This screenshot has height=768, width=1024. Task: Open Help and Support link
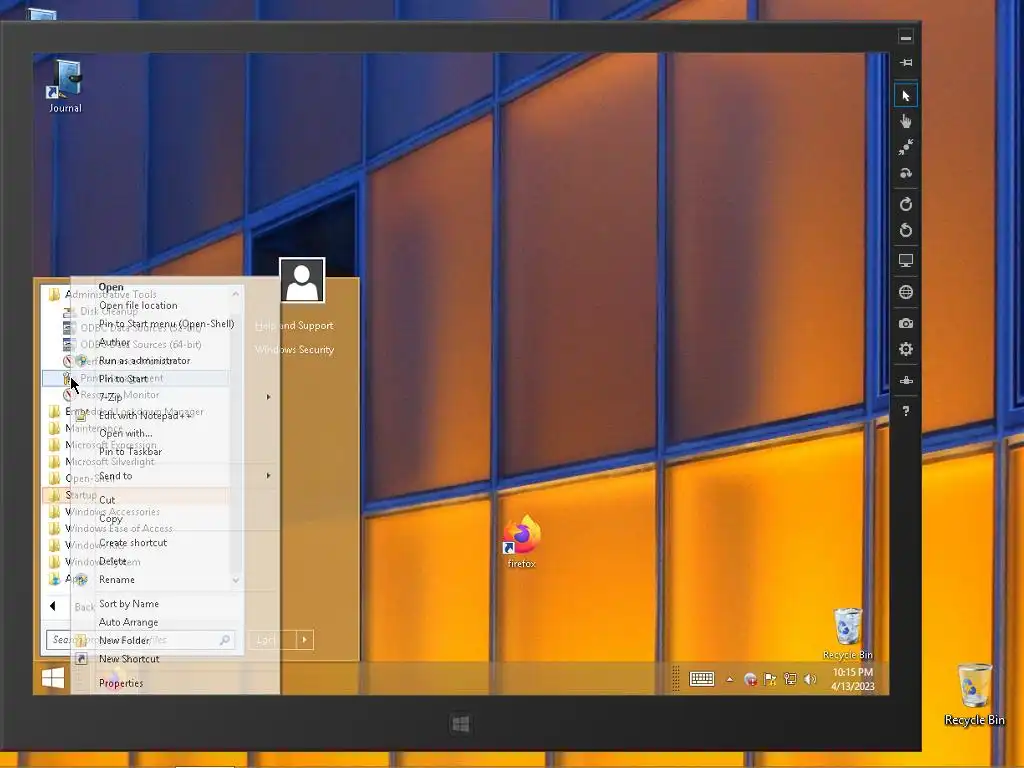click(294, 325)
